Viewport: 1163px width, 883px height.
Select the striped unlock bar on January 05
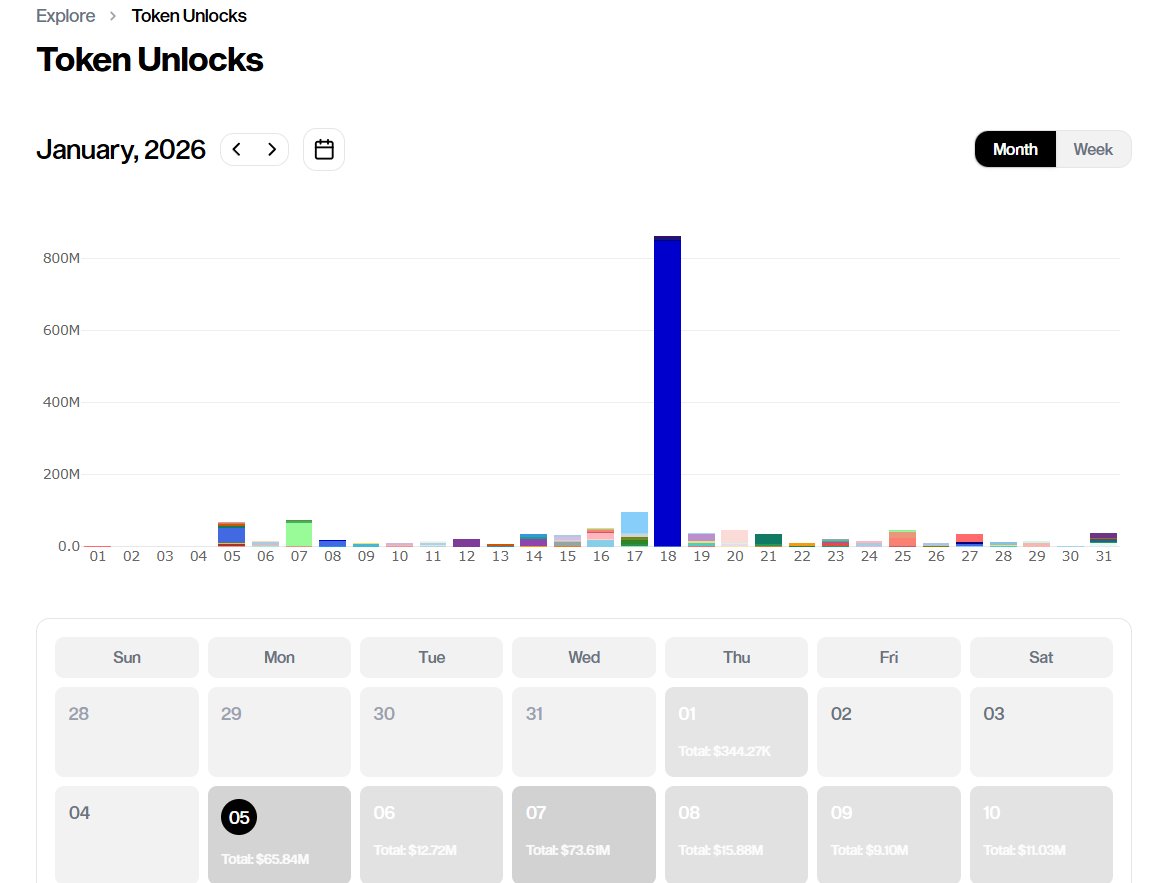pyautogui.click(x=231, y=532)
